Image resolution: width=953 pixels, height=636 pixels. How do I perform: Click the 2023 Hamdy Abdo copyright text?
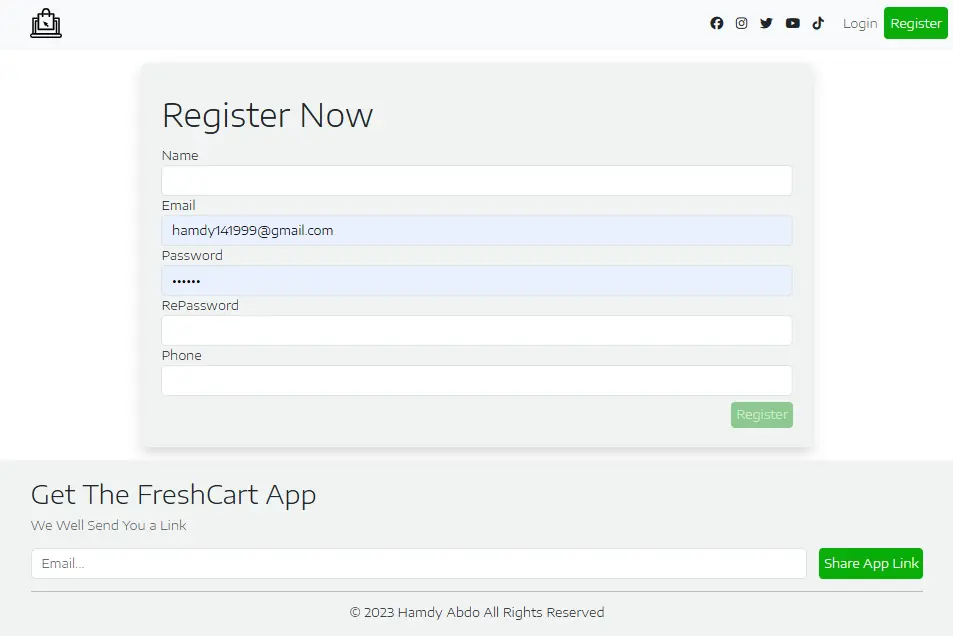tap(476, 612)
